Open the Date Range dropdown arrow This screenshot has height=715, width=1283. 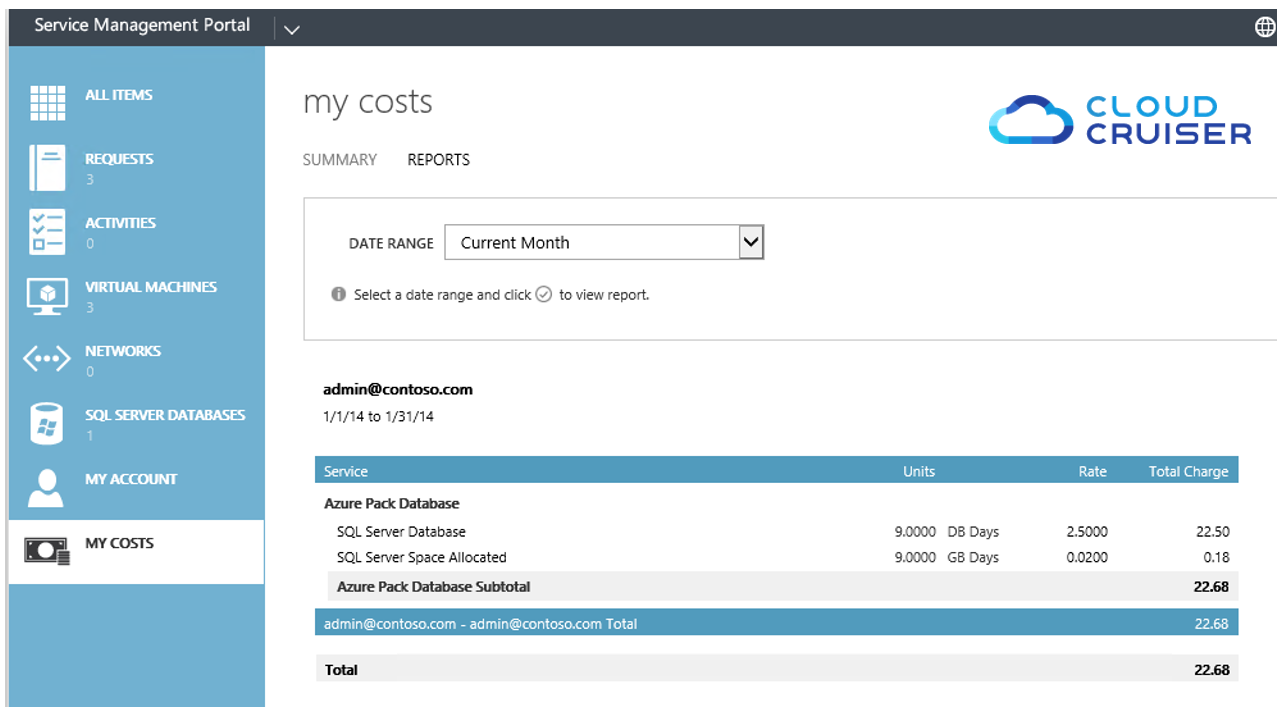pos(751,242)
